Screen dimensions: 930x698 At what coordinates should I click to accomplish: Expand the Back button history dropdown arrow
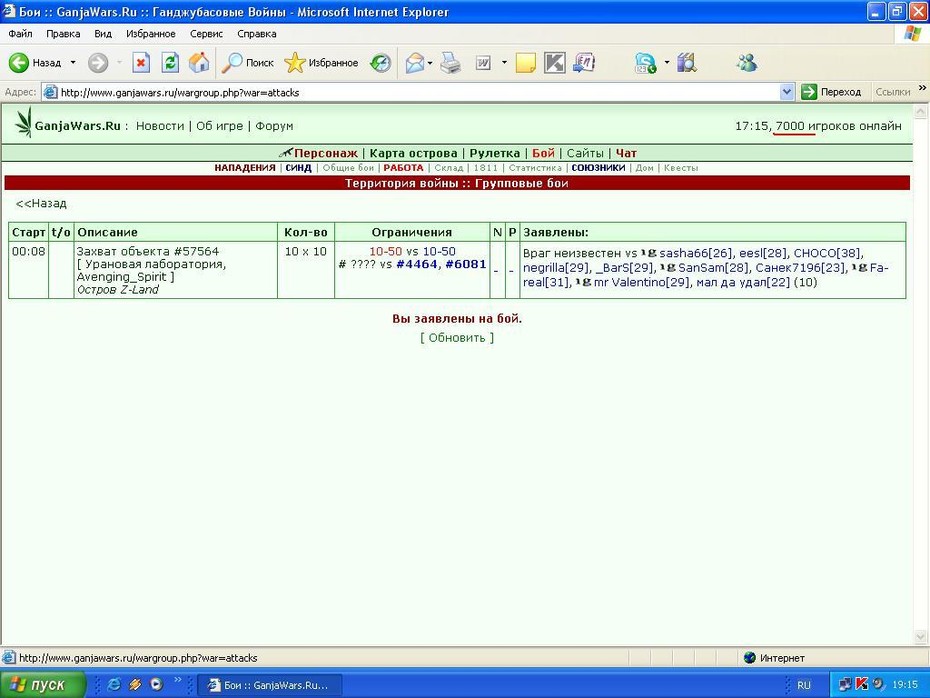tap(73, 62)
